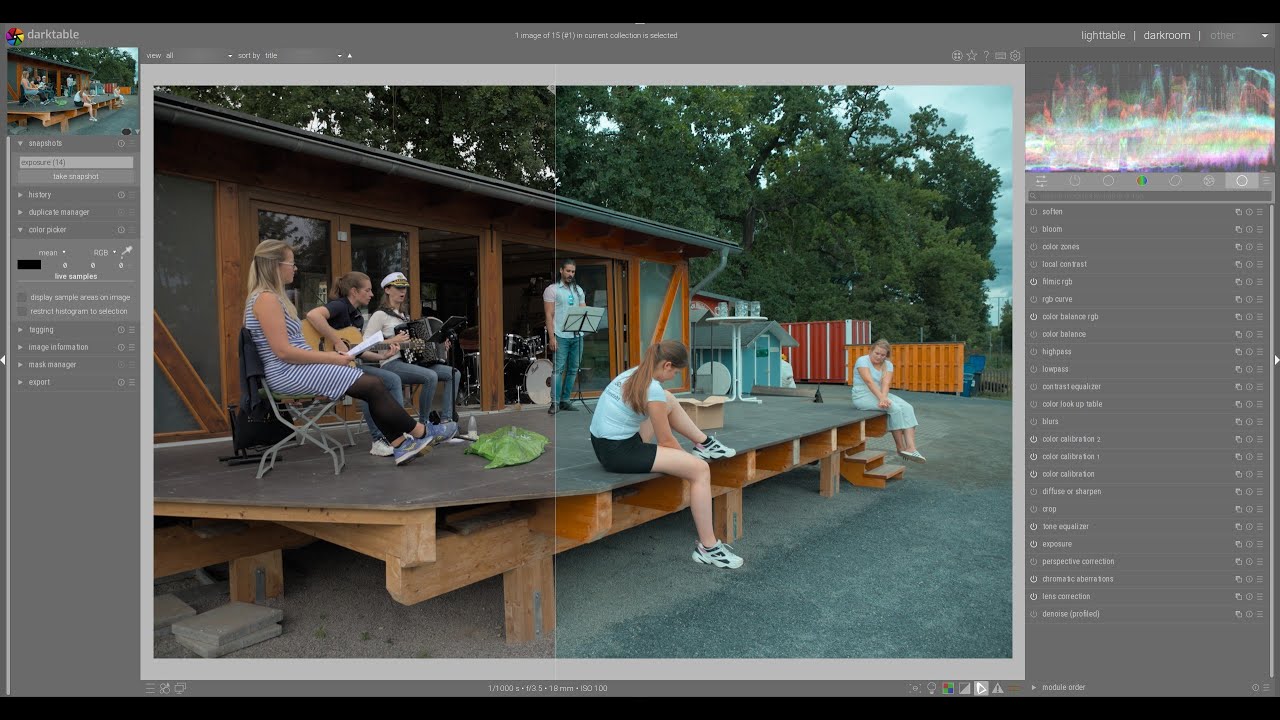The height and width of the screenshot is (720, 1280).
Task: Open the keyboard shortcuts icon
Action: tap(1001, 56)
